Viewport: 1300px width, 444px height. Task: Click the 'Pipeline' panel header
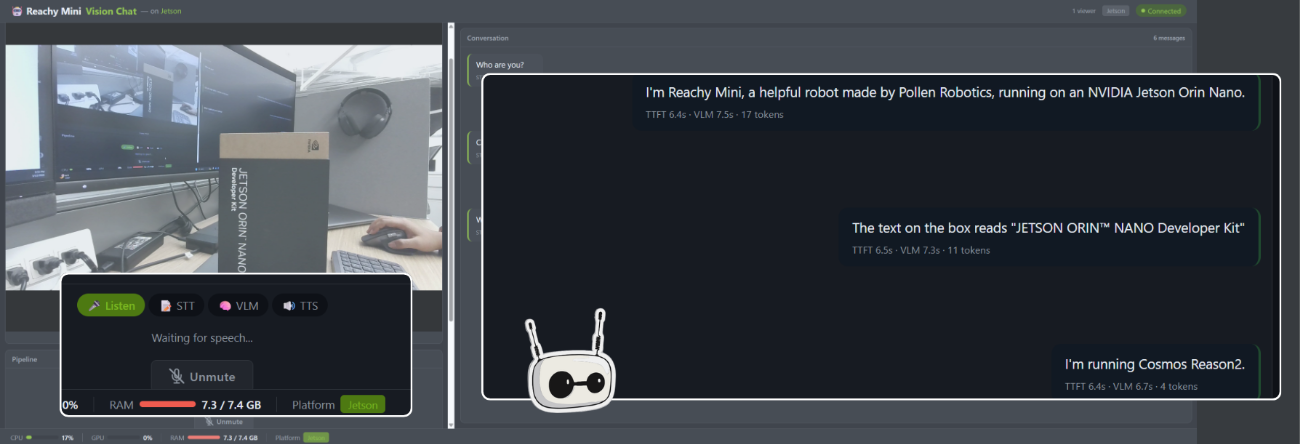click(x=24, y=358)
